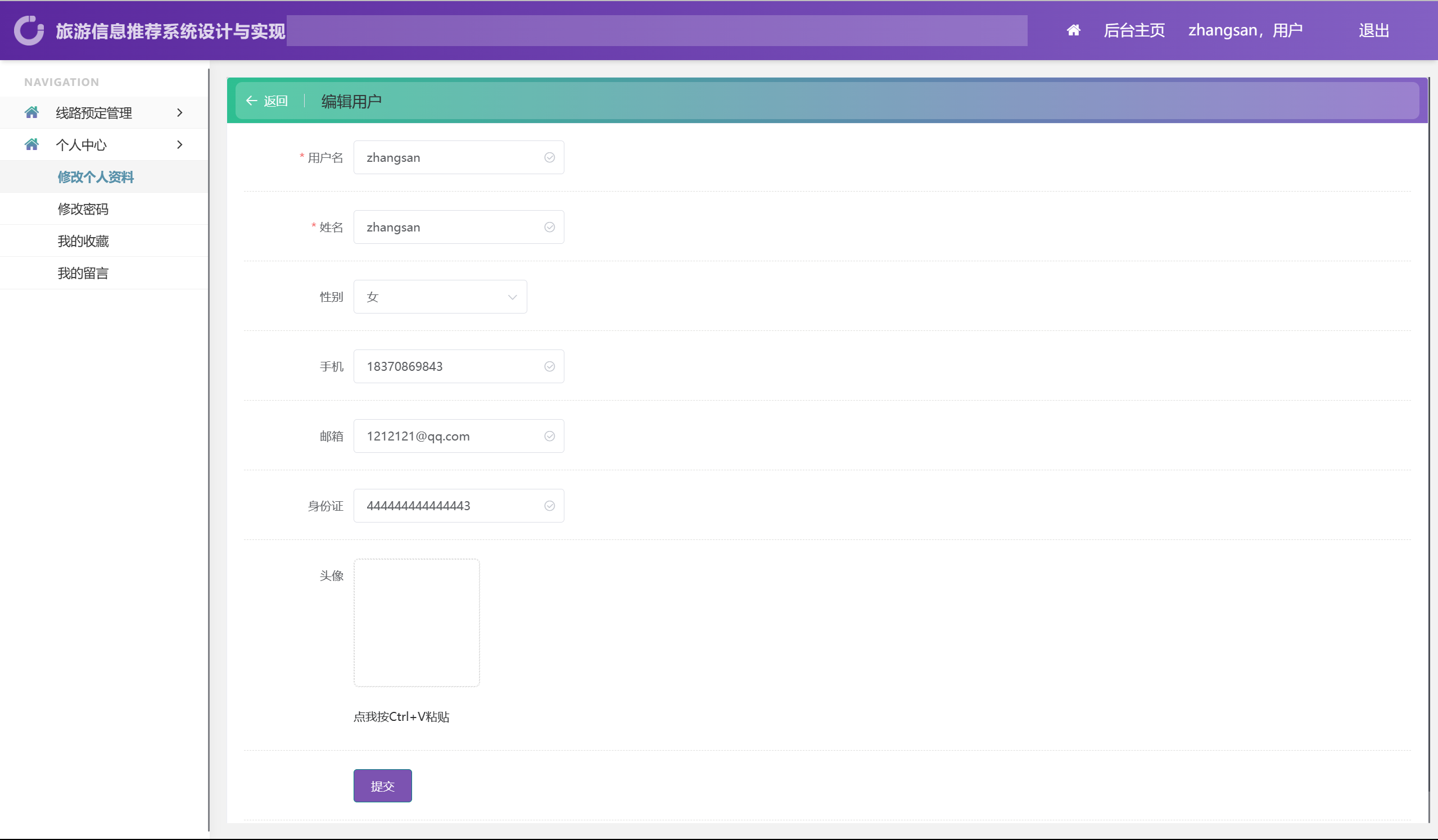Click the check icon in 邮箱 field

pyautogui.click(x=550, y=436)
